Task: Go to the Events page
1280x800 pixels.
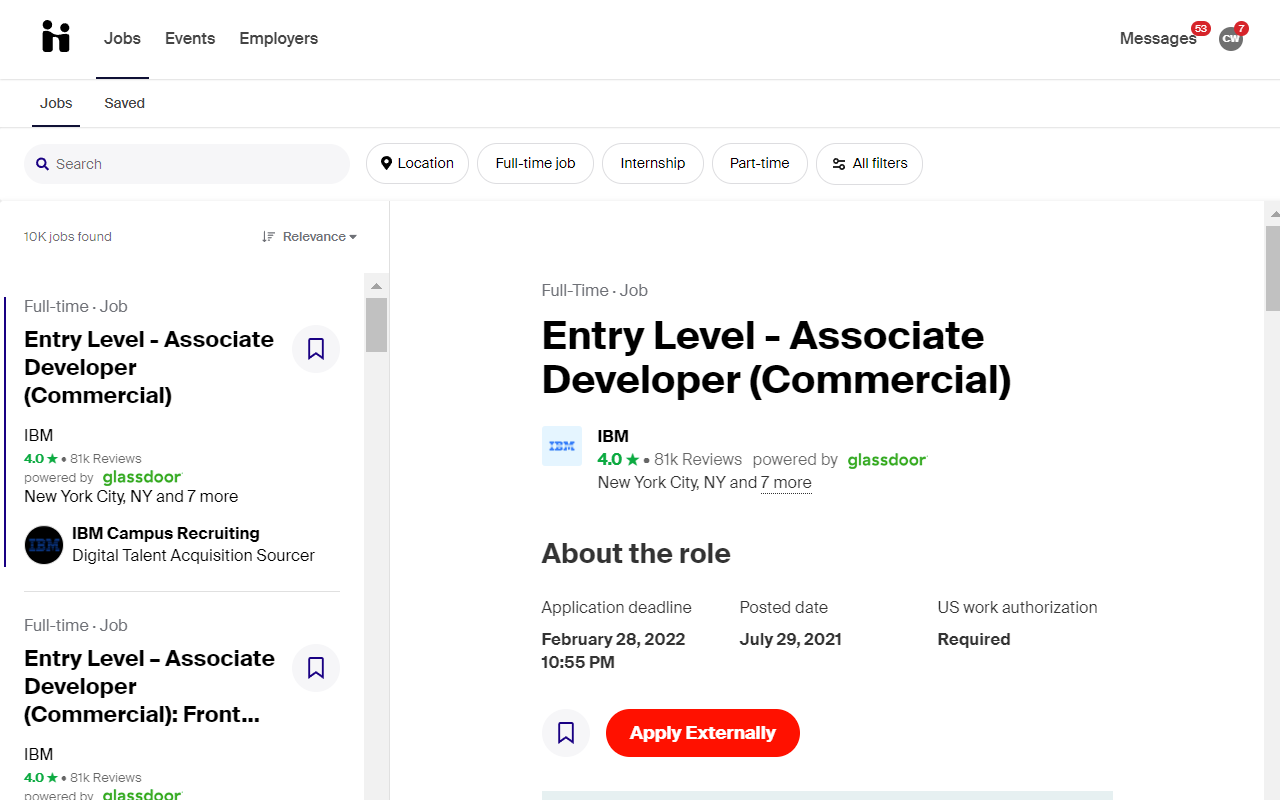Action: point(190,38)
